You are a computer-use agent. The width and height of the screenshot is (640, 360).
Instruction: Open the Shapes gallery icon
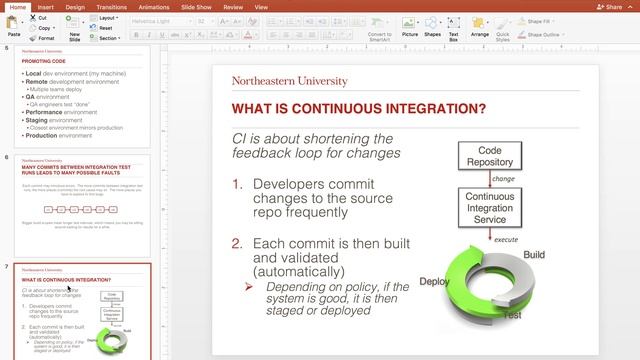431,23
